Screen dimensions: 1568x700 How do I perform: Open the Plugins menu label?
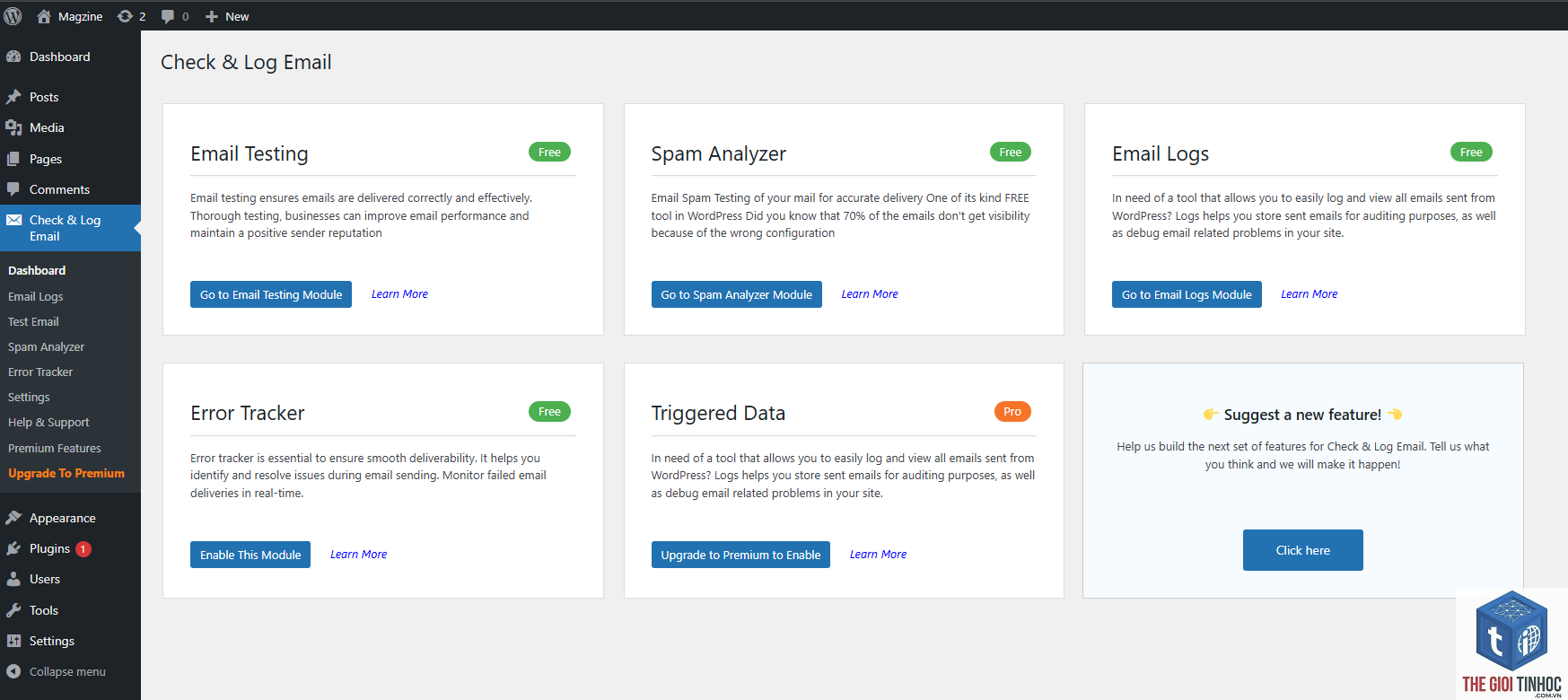(49, 548)
